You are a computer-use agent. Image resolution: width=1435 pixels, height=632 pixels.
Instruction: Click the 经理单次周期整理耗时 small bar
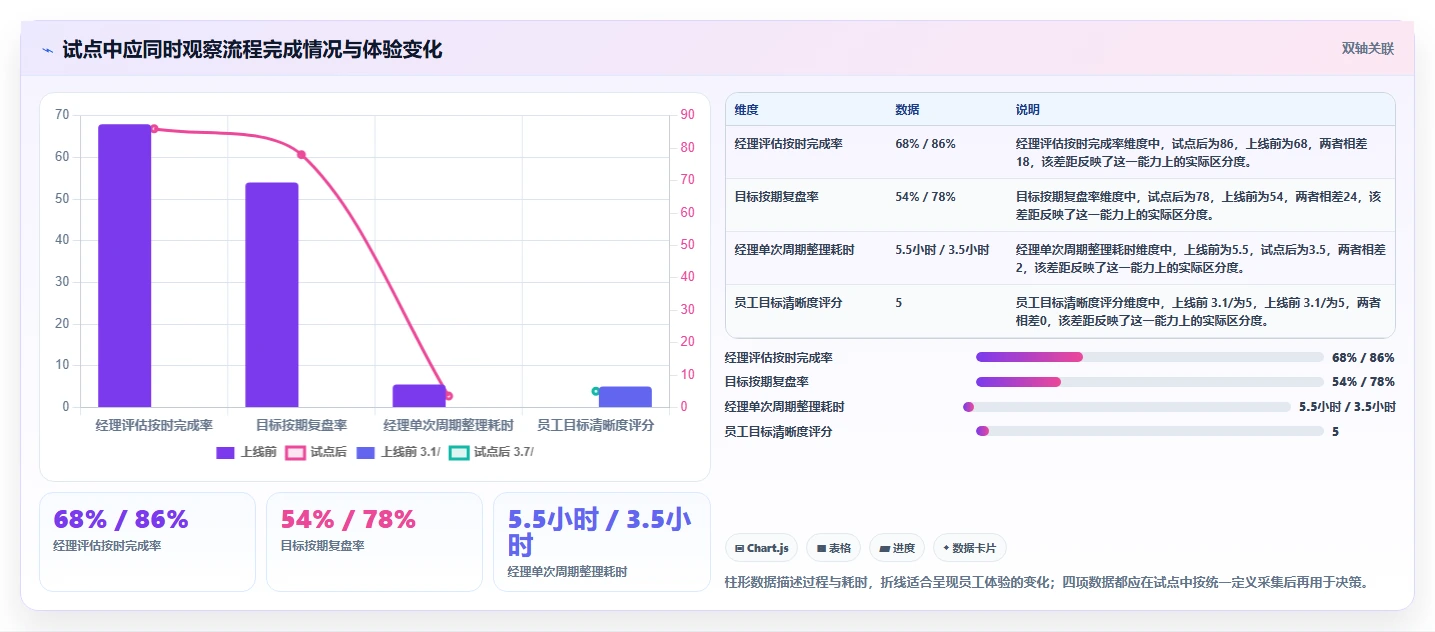(419, 396)
